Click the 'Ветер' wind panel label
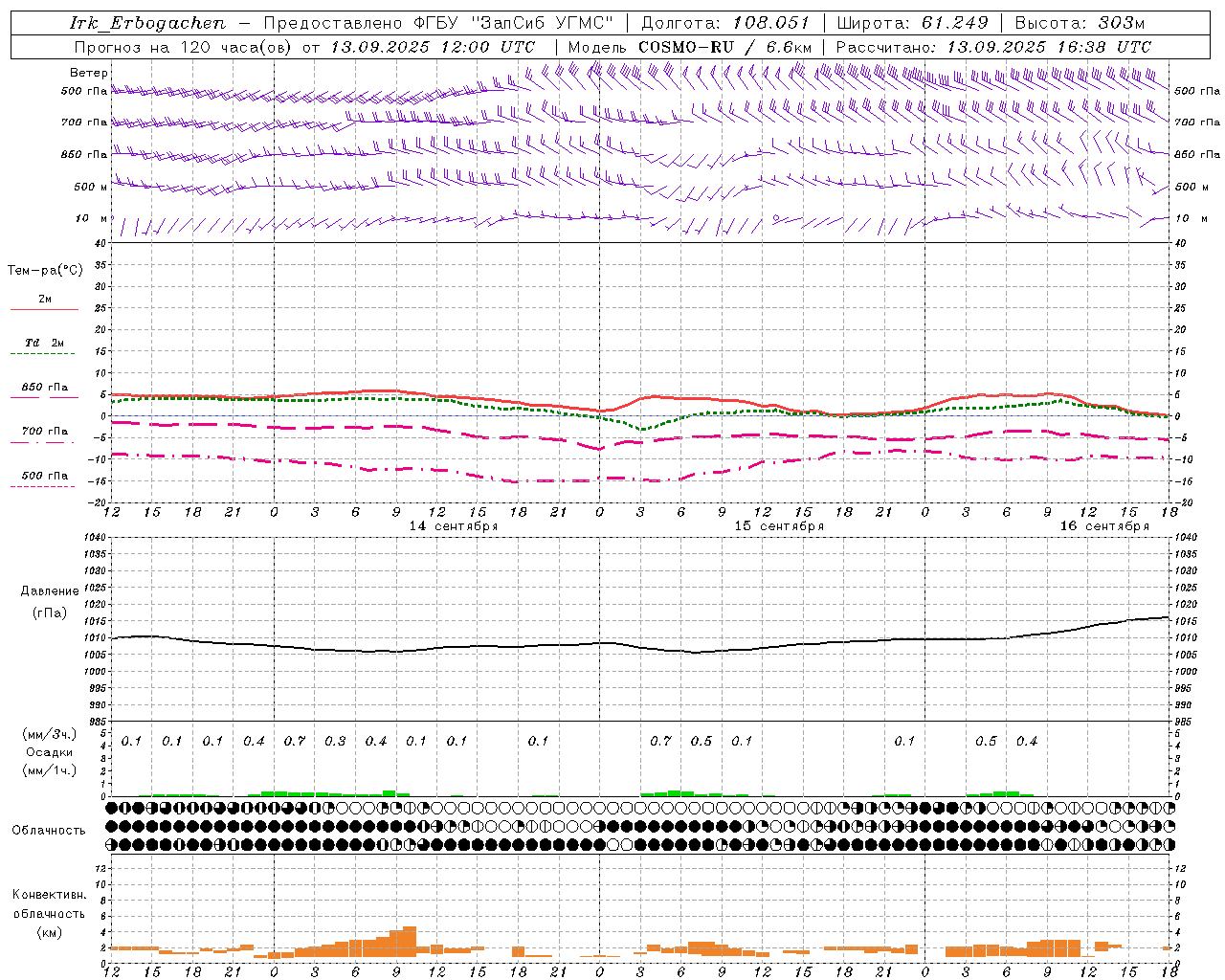This screenshot has width=1225, height=980. (89, 73)
